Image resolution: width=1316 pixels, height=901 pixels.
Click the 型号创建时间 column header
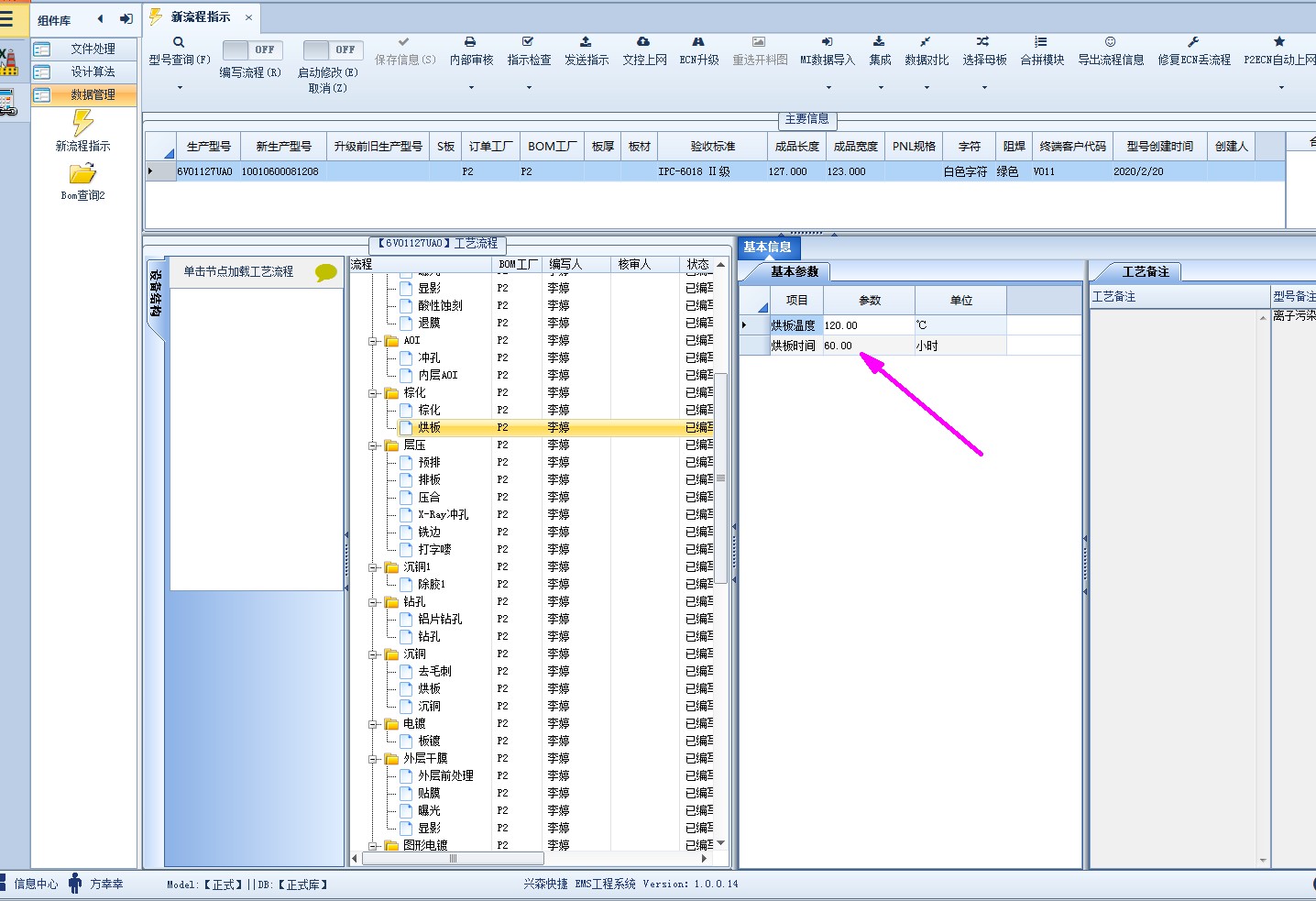pos(1159,147)
